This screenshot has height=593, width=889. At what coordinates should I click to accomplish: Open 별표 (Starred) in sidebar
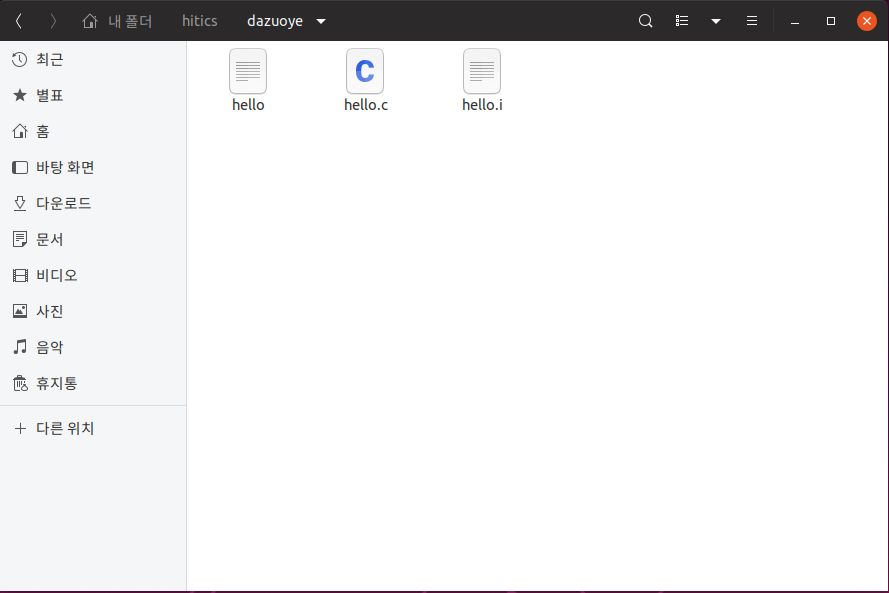[93, 95]
